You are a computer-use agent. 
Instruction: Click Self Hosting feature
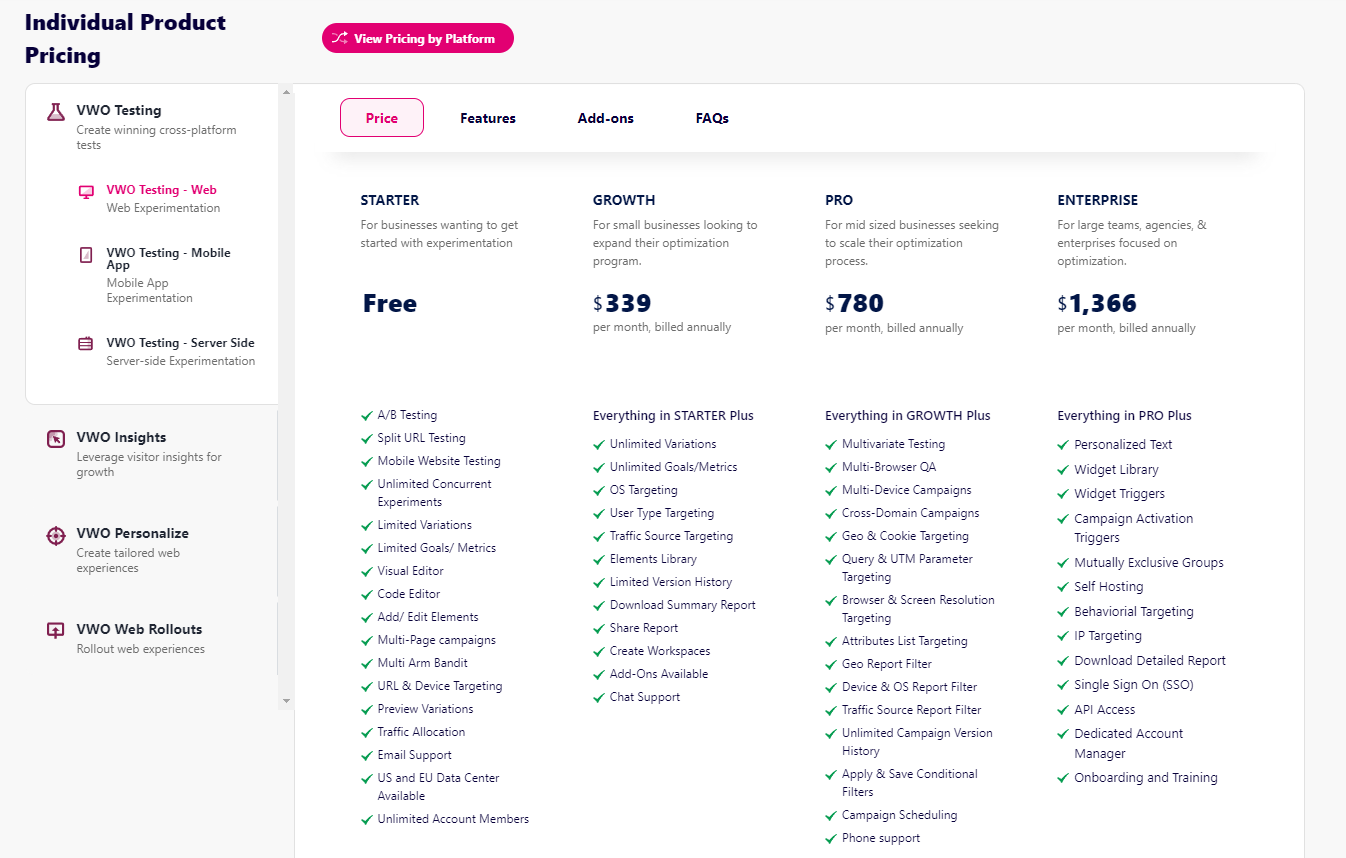[x=1108, y=587]
